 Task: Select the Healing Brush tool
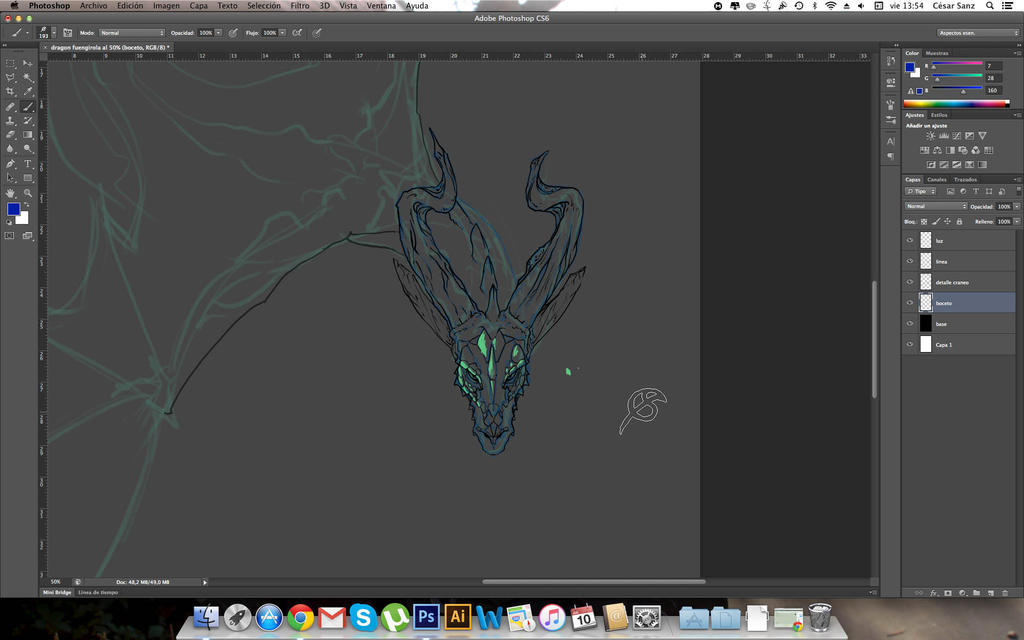point(10,106)
